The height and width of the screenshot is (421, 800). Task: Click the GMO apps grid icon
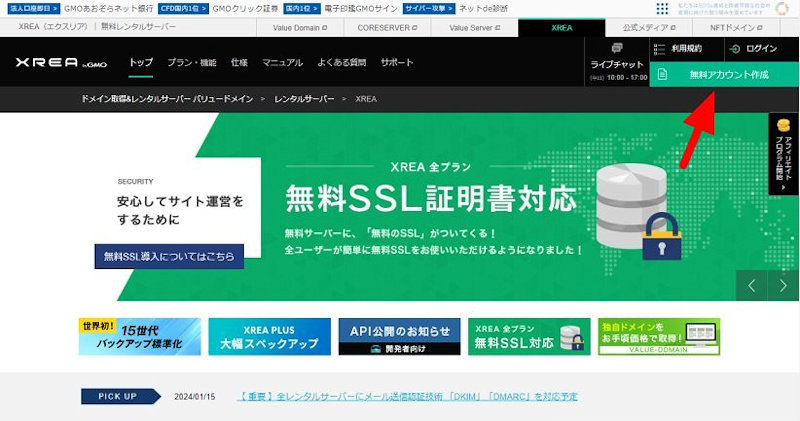click(662, 8)
